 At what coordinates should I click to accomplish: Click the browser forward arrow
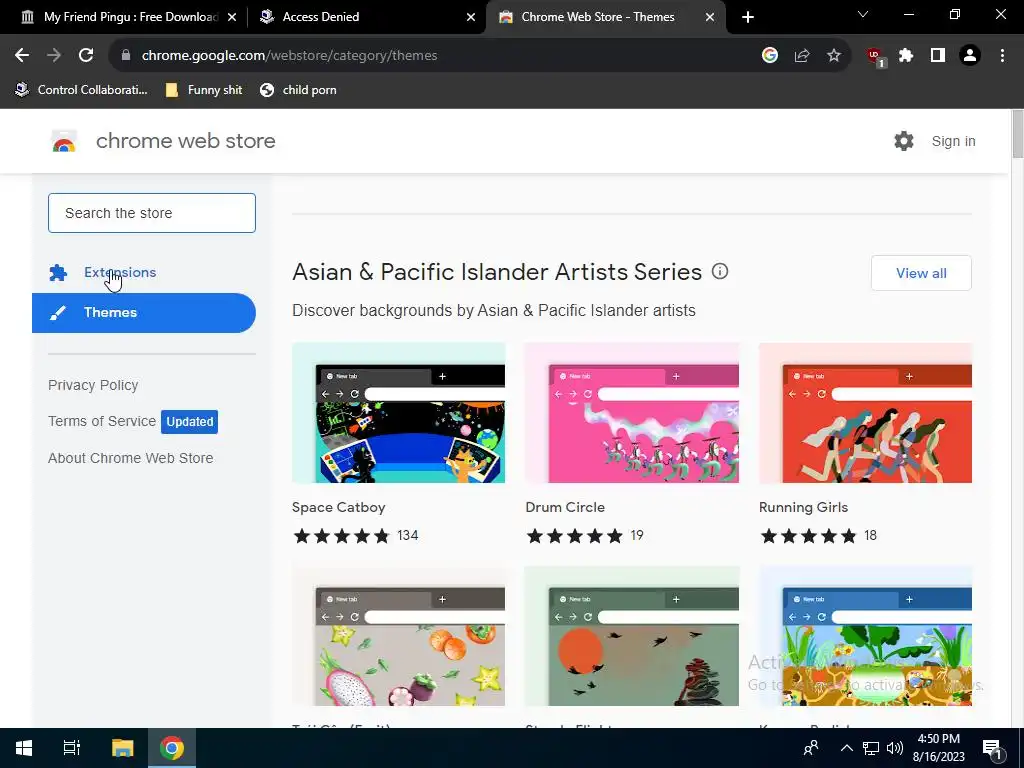pos(54,56)
